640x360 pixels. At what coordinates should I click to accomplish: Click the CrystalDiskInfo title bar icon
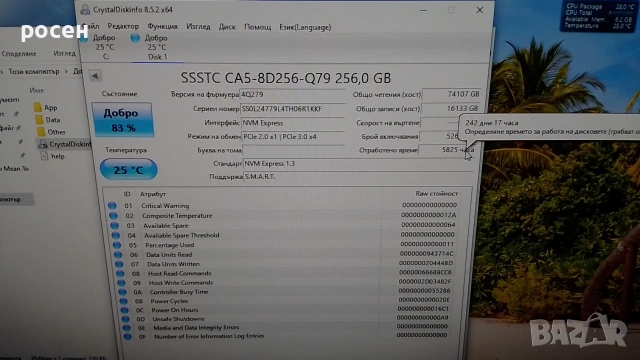pos(85,9)
